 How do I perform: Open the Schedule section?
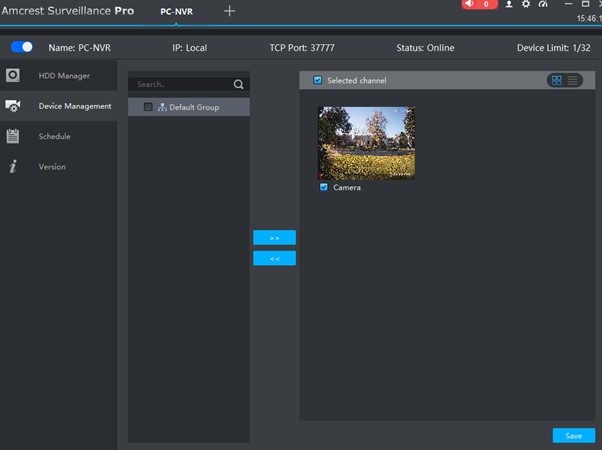point(54,136)
